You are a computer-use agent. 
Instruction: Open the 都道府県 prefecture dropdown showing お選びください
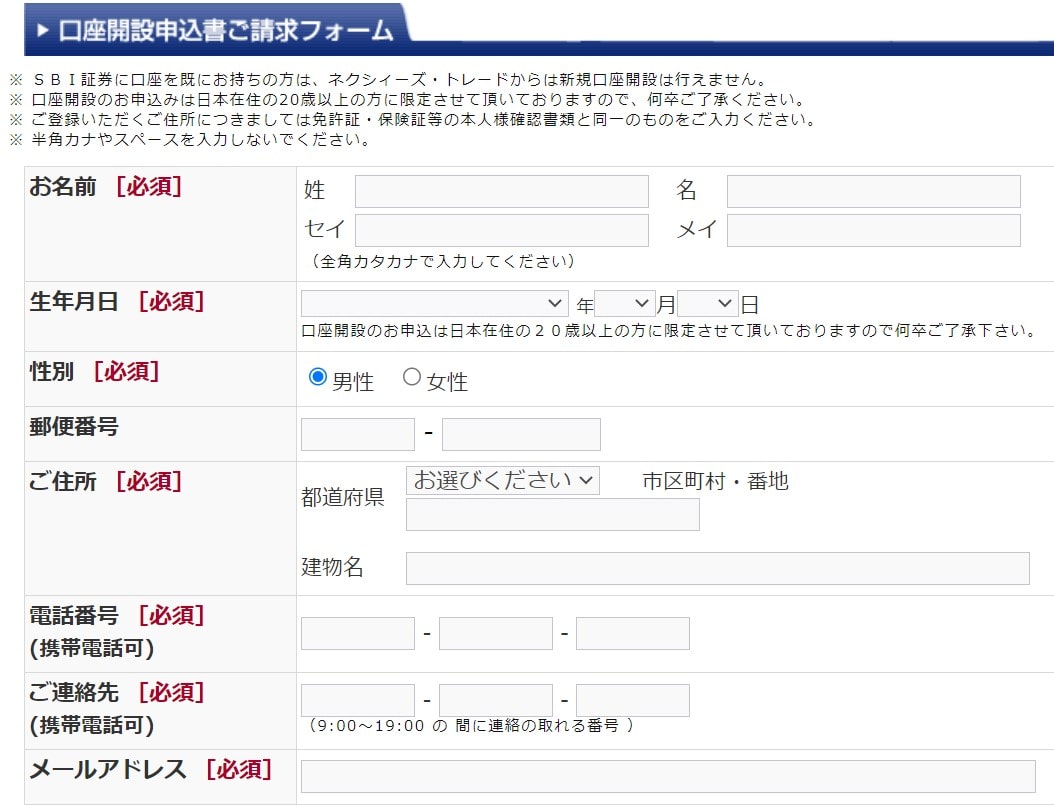pos(502,480)
